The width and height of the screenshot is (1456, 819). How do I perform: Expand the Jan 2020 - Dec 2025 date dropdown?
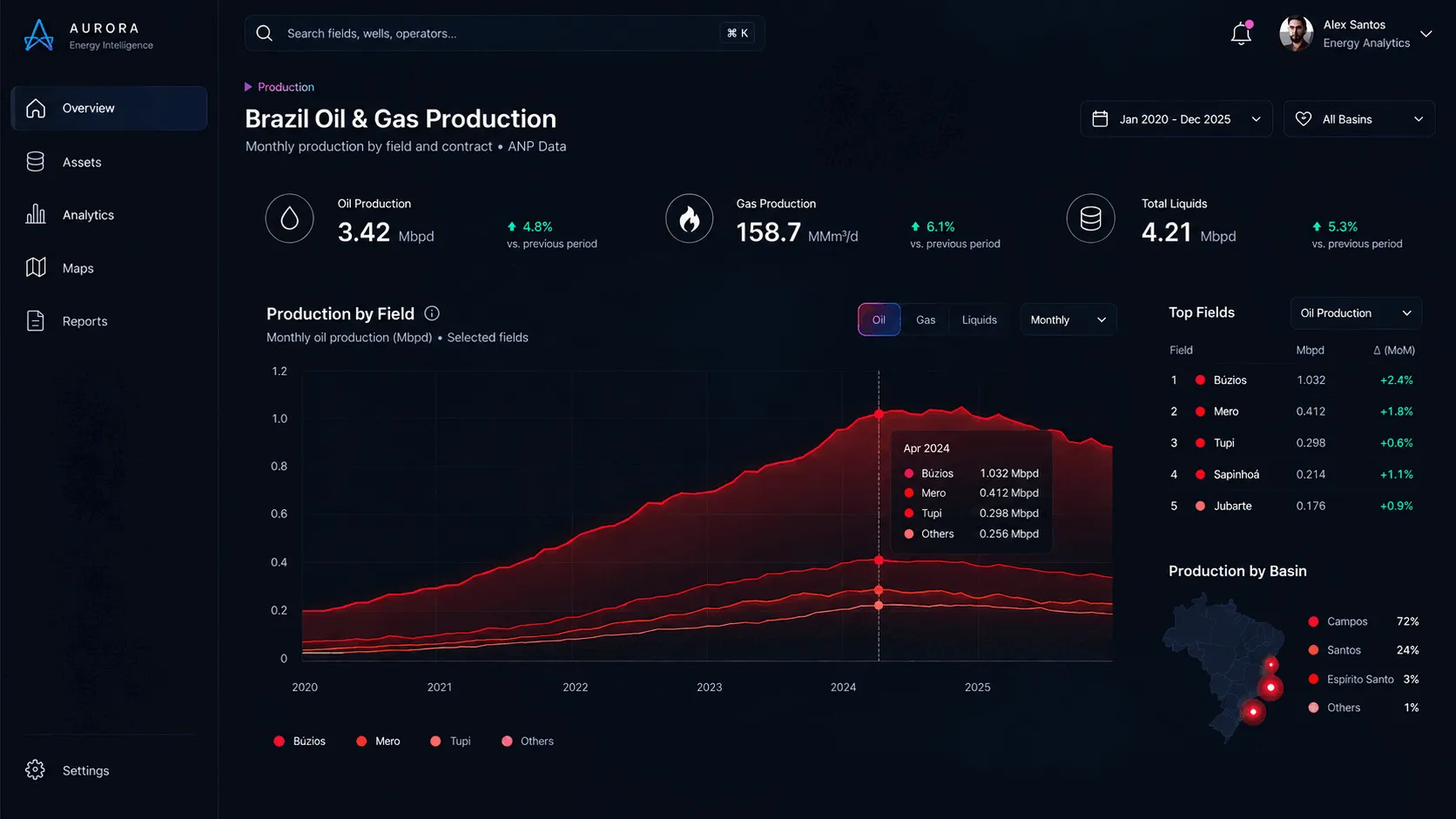tap(1176, 119)
